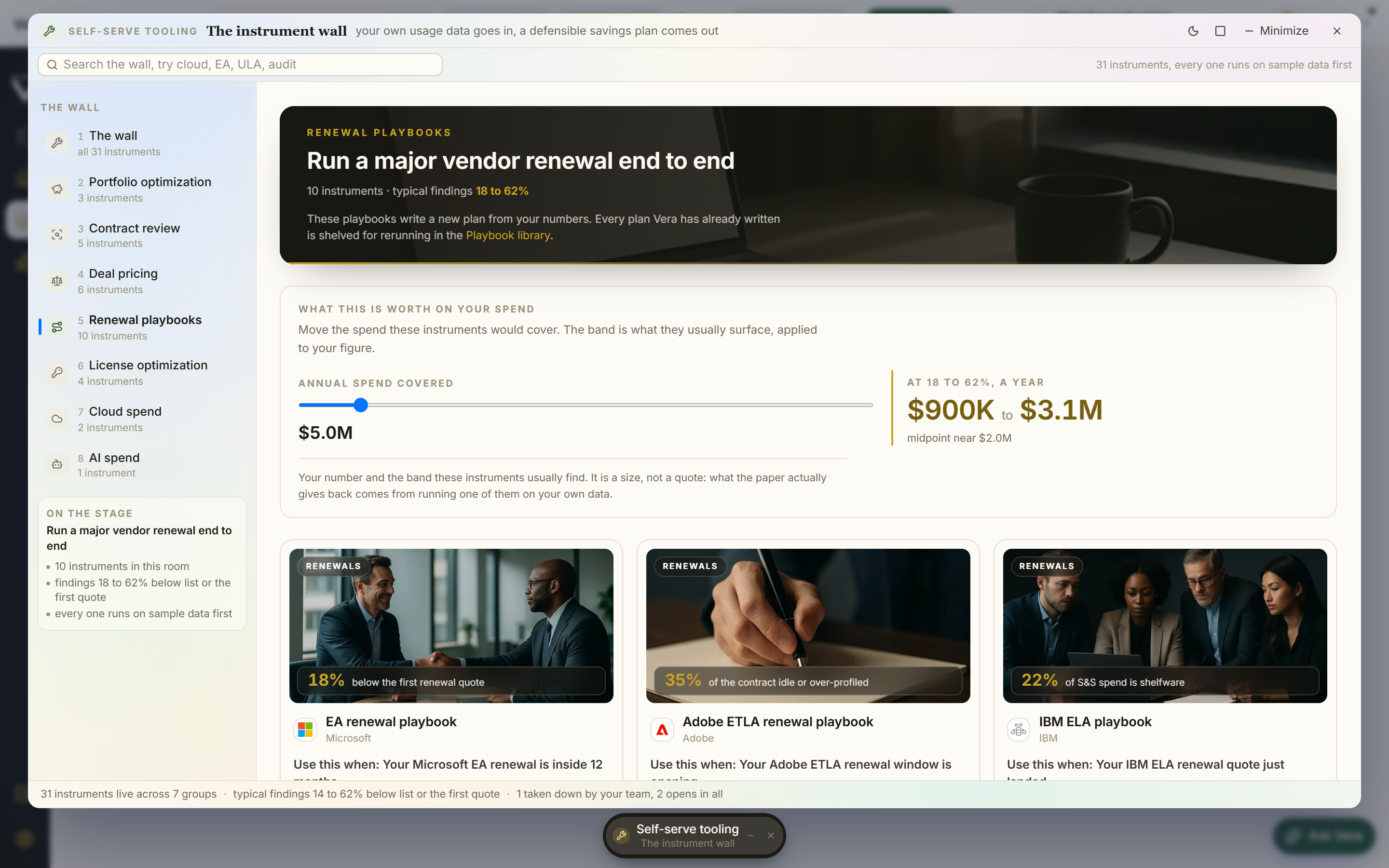The image size is (1389, 868).
Task: Click the Microsoft logo on EA renewal card
Action: tap(305, 730)
